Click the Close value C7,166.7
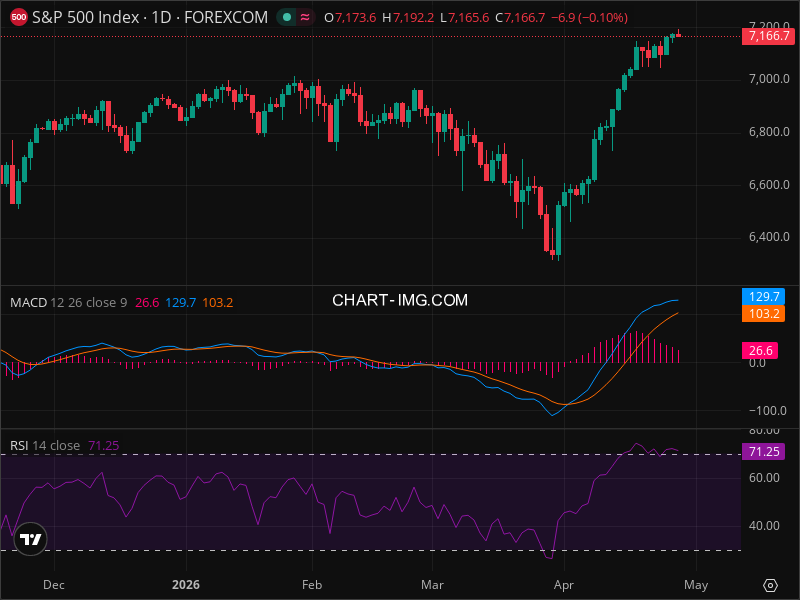800x600 pixels. tap(520, 18)
